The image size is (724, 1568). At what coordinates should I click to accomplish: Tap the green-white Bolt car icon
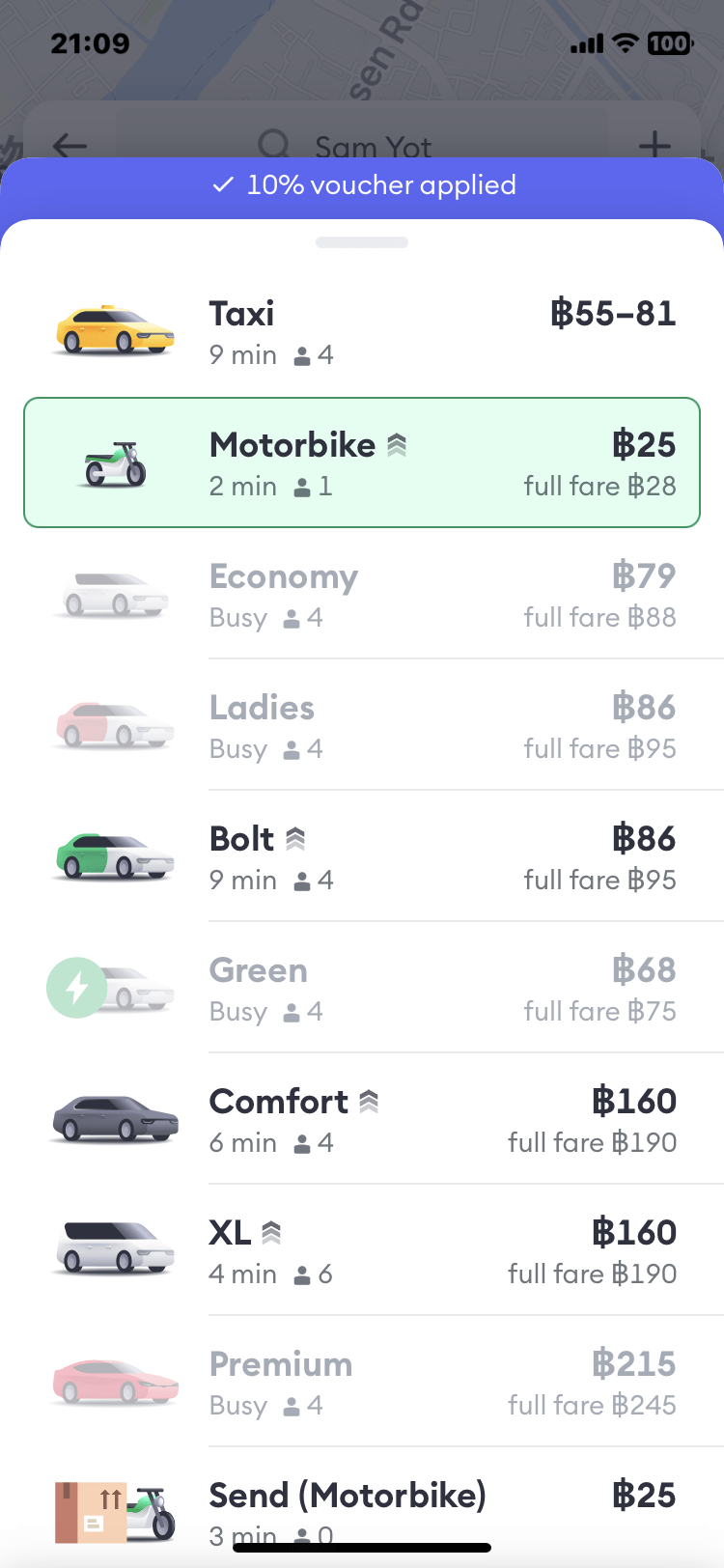(x=115, y=856)
